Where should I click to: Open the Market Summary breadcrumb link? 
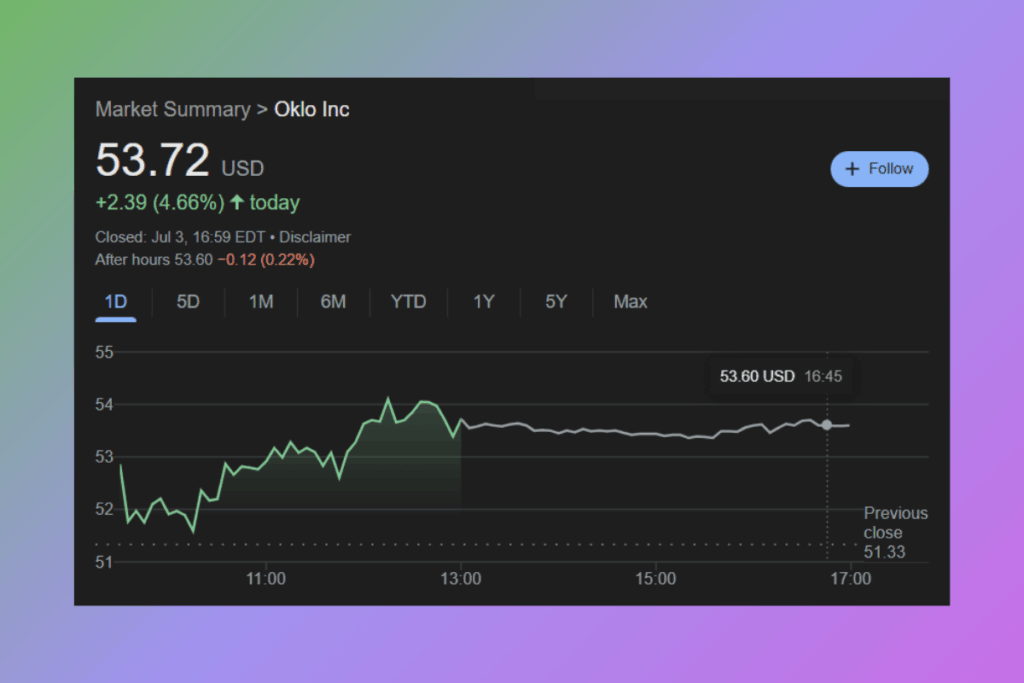click(172, 109)
